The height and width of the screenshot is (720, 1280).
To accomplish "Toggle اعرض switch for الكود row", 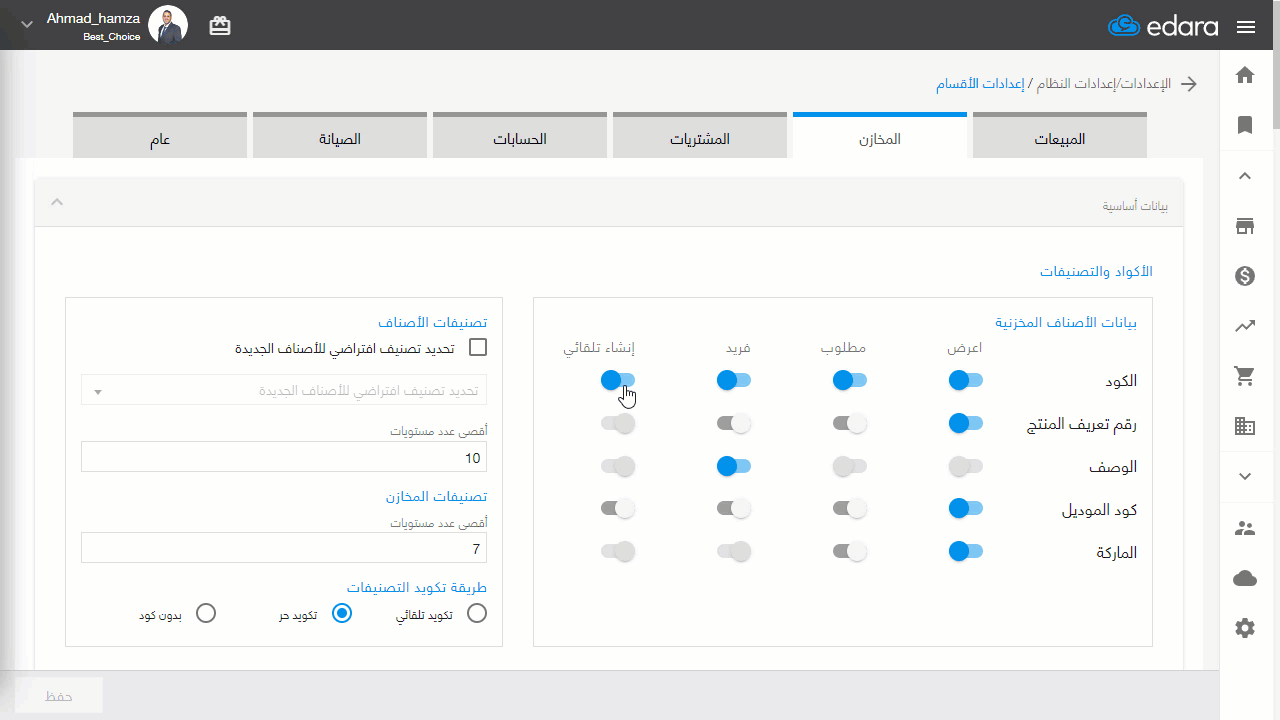I will coord(966,380).
